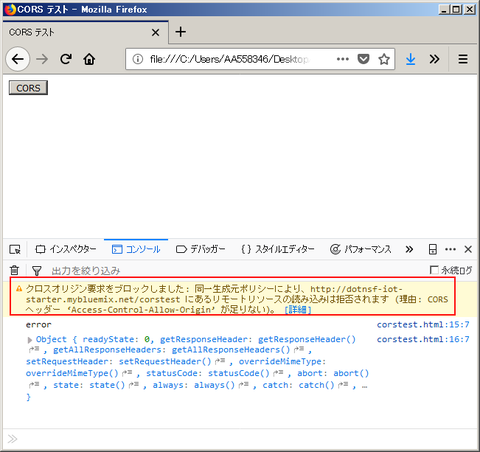Reload the page with refresh icon
Screen dimensions: 480x452
[x=66, y=59]
